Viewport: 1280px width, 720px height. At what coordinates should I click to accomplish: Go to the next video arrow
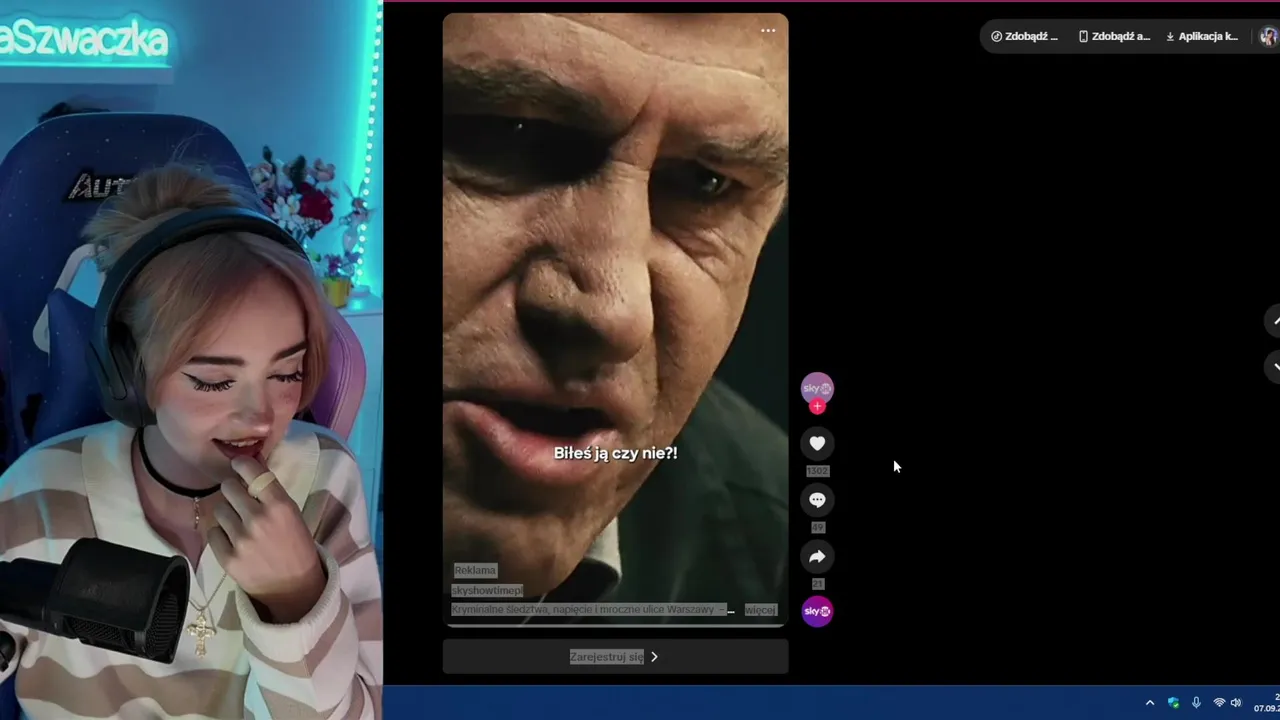click(1274, 367)
